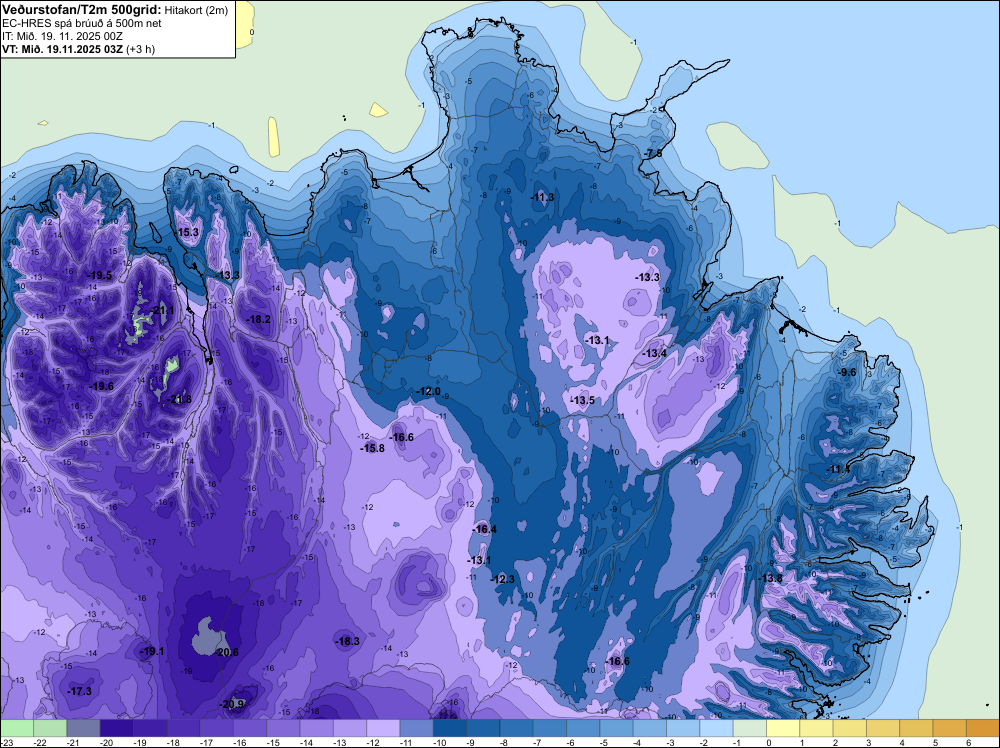
Task: Click the -13.5 temperature label
Action: tap(582, 400)
